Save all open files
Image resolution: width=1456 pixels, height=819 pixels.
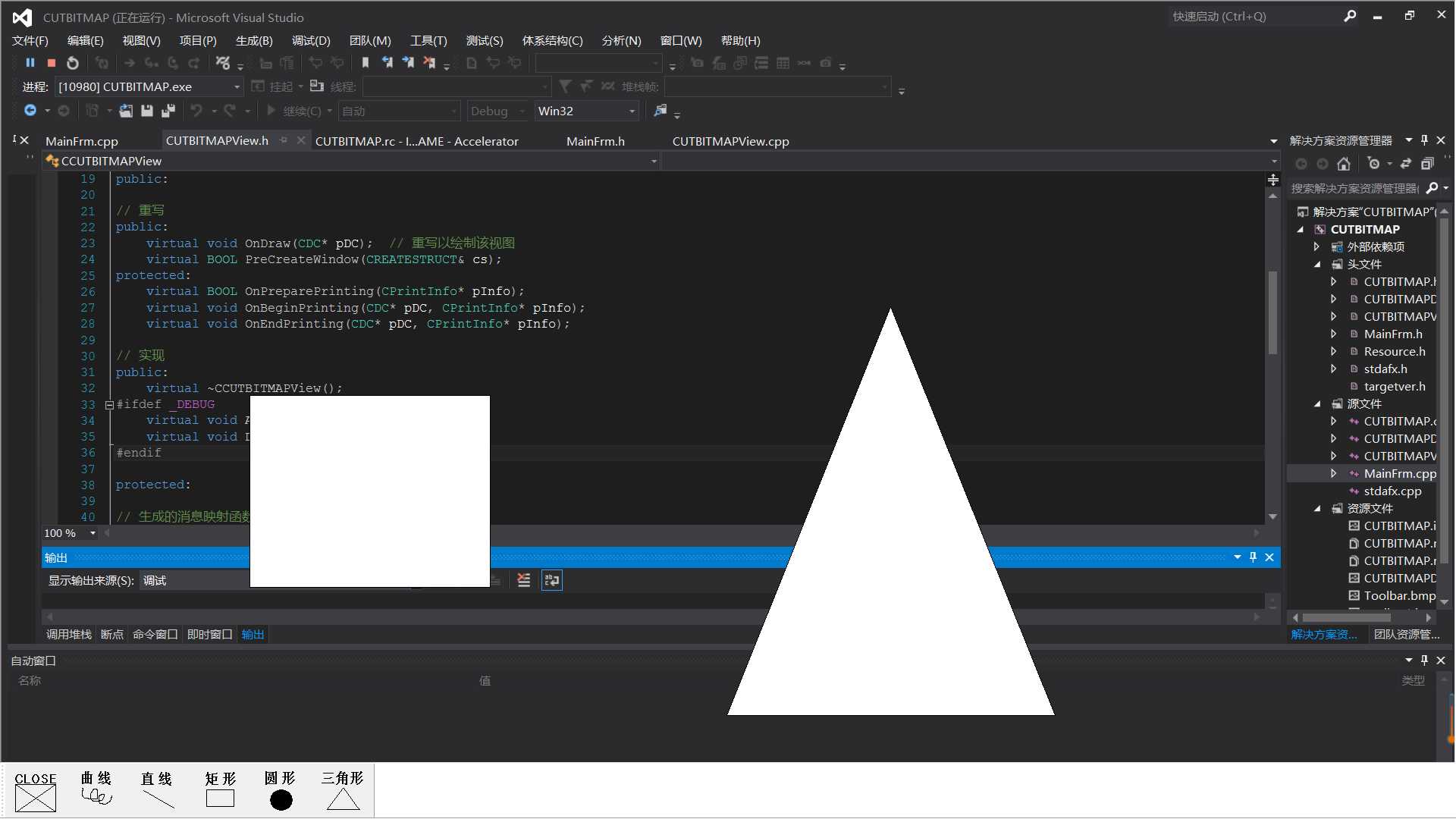pyautogui.click(x=168, y=111)
